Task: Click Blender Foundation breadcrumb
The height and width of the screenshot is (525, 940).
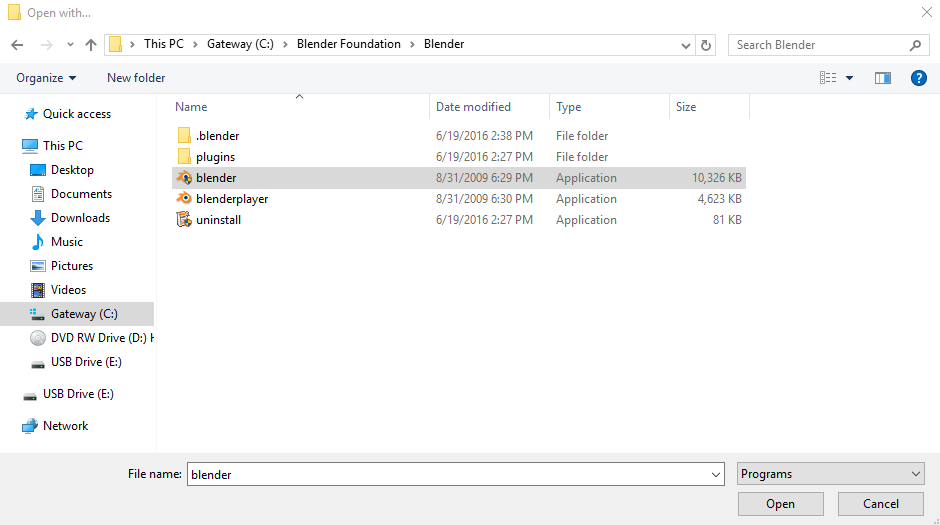Action: (x=348, y=44)
